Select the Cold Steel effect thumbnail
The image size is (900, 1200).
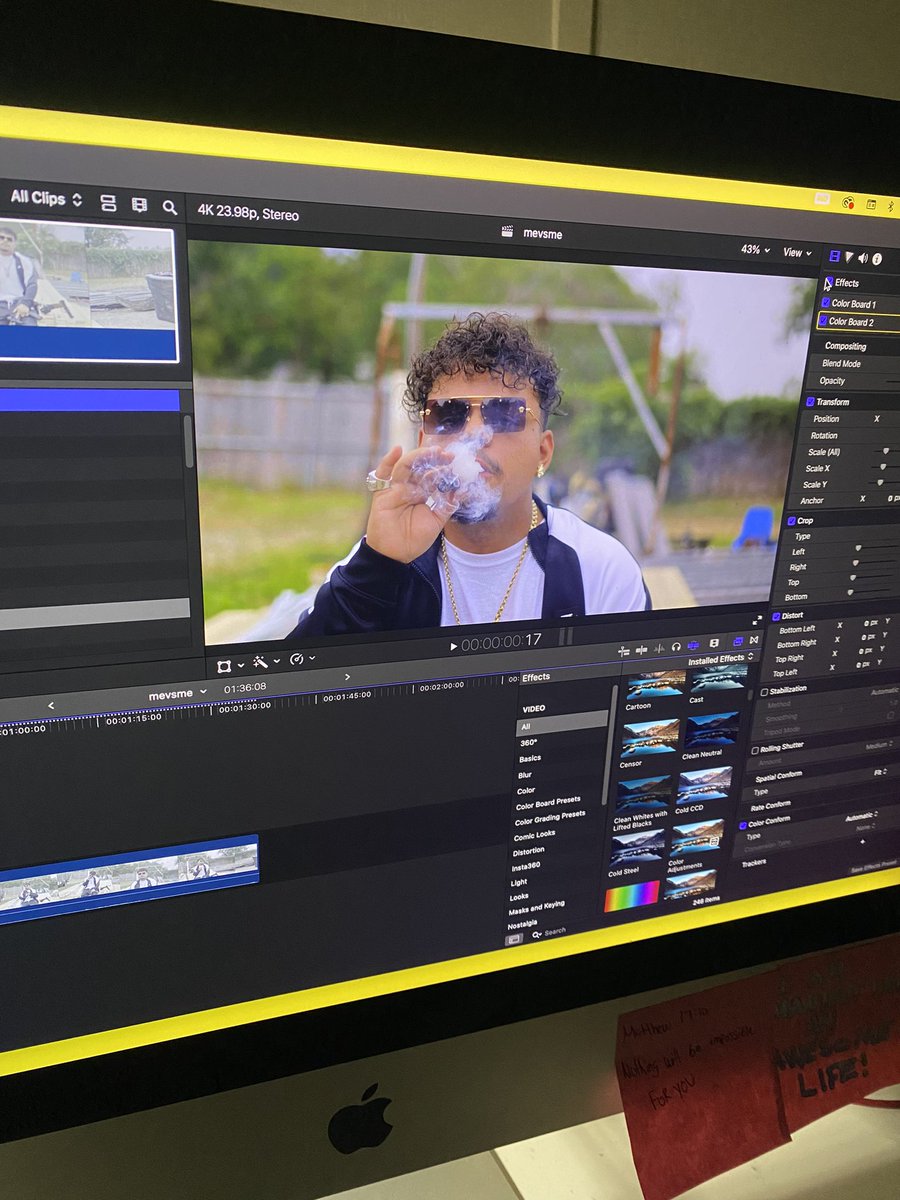(x=636, y=848)
